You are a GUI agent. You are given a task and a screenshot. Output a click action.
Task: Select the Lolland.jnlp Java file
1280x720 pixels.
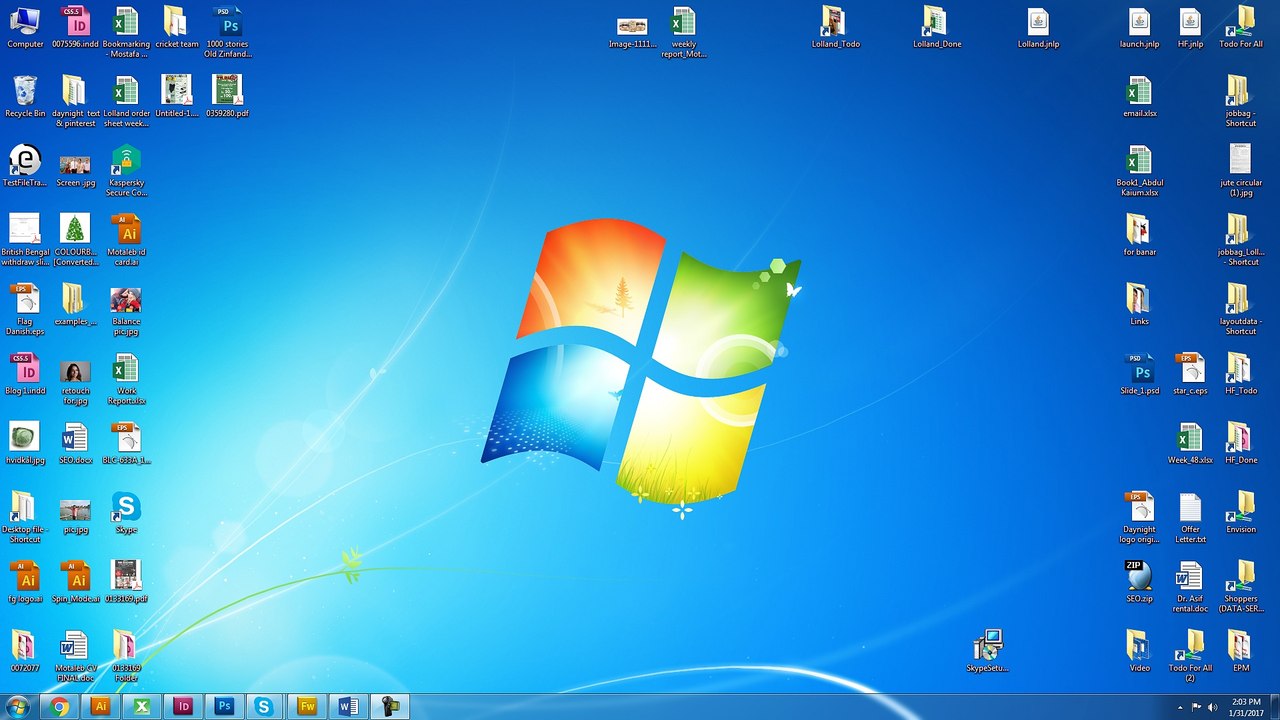[x=1038, y=28]
